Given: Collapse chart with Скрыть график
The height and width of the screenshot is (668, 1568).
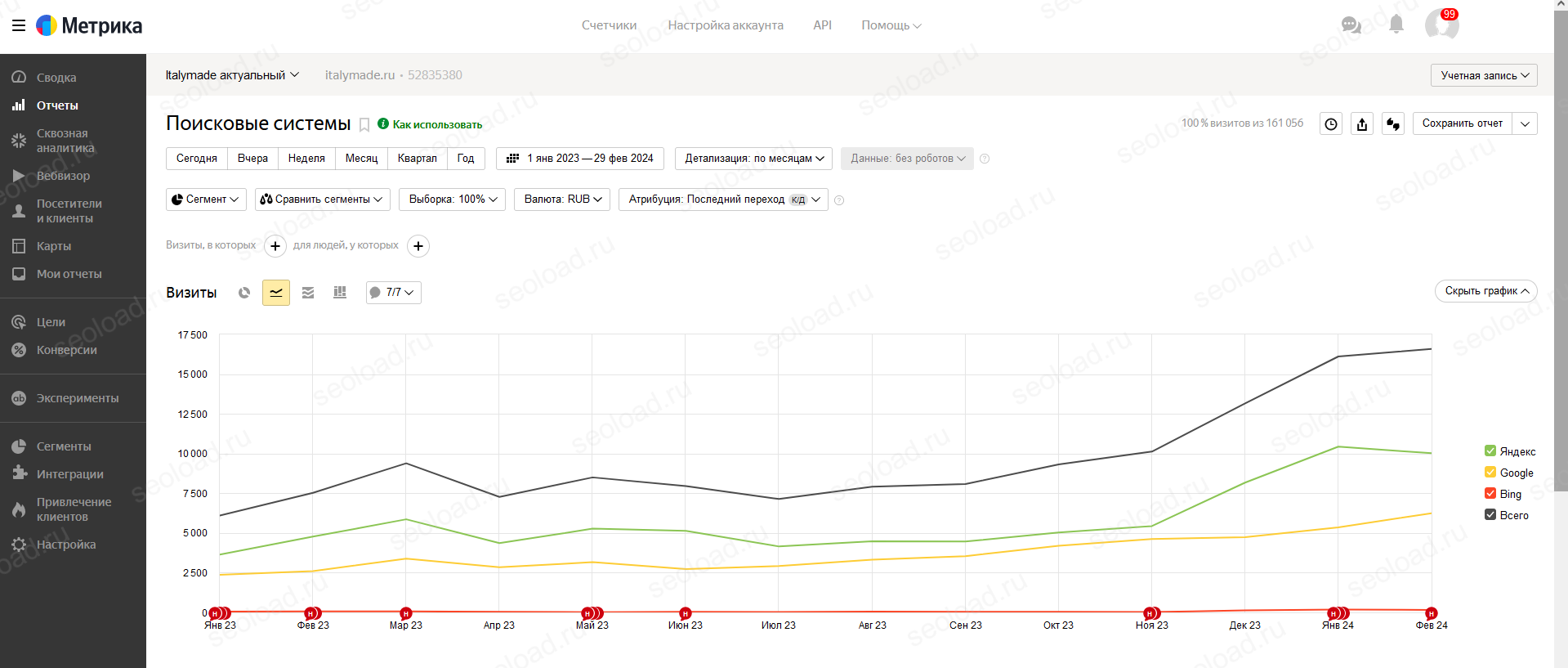Looking at the screenshot, I should (1486, 291).
